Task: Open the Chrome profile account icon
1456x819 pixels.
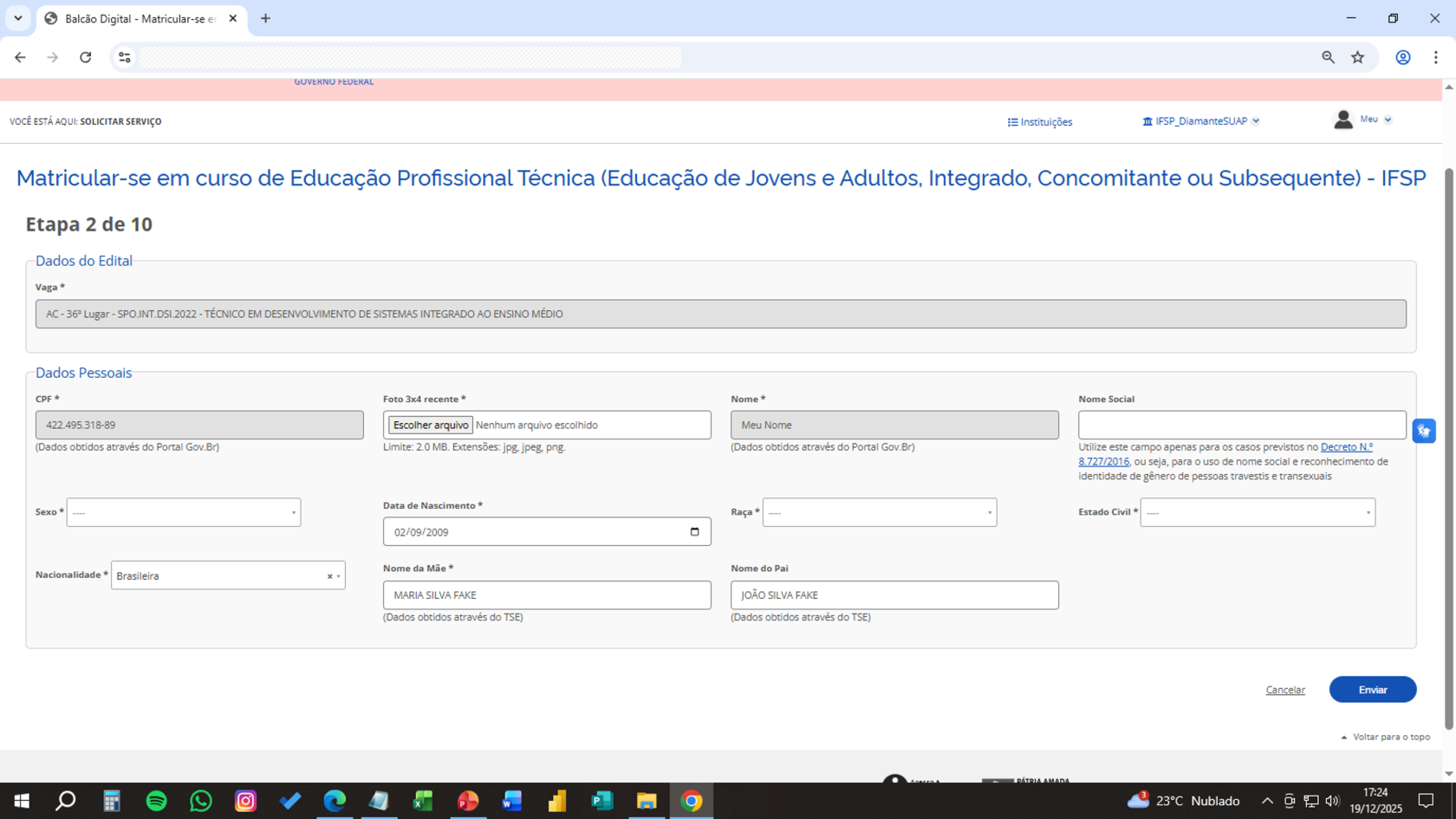Action: [1403, 57]
